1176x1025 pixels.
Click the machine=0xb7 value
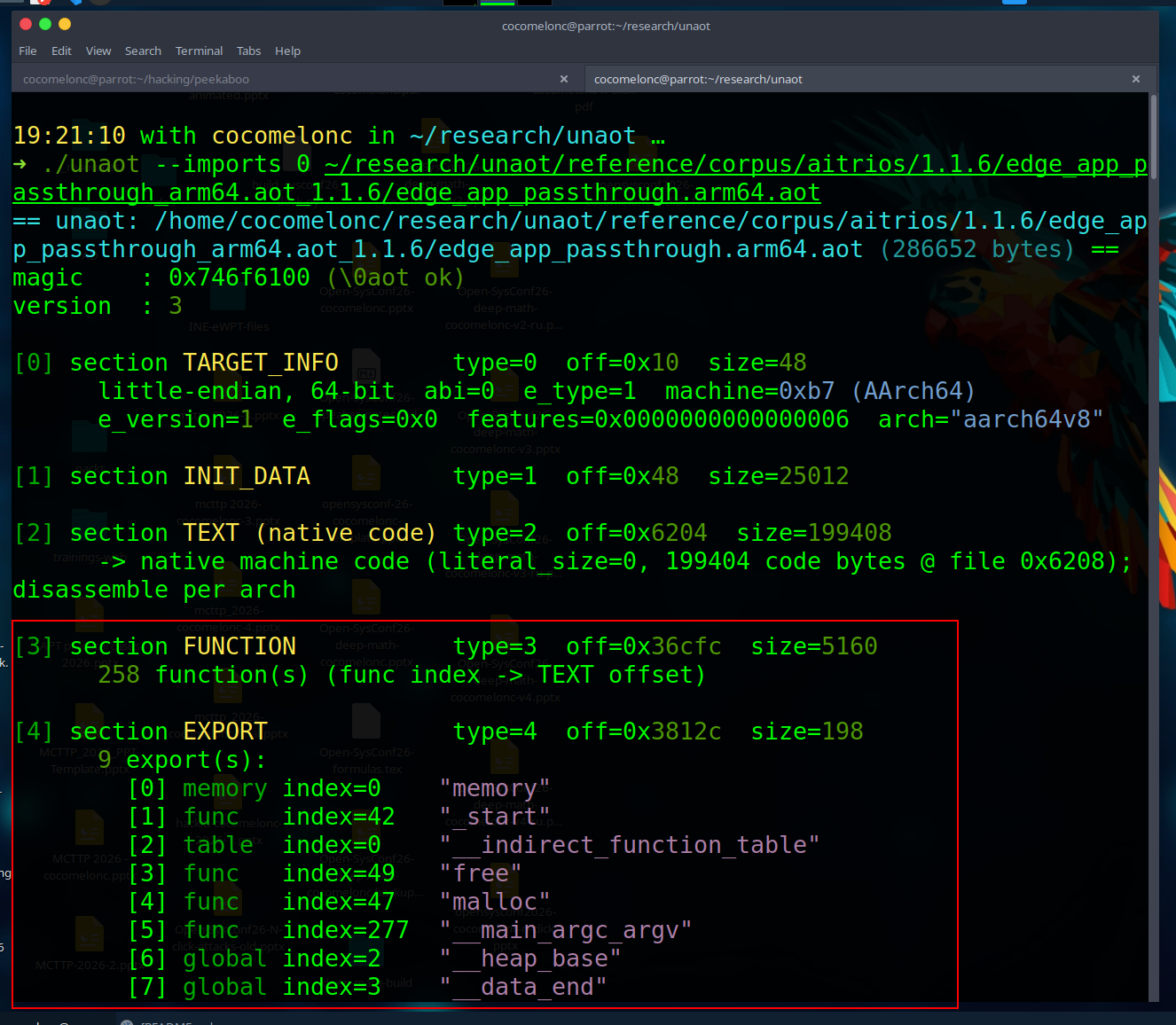pyautogui.click(x=750, y=391)
